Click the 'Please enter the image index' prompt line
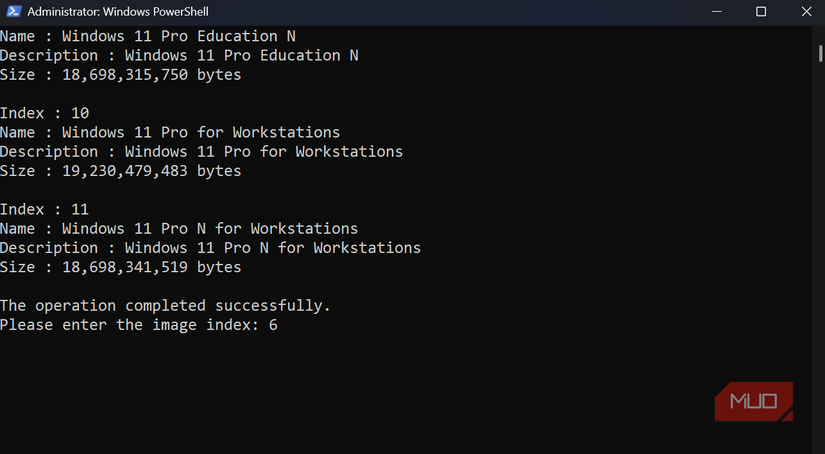Viewport: 825px width, 454px height. (x=138, y=325)
